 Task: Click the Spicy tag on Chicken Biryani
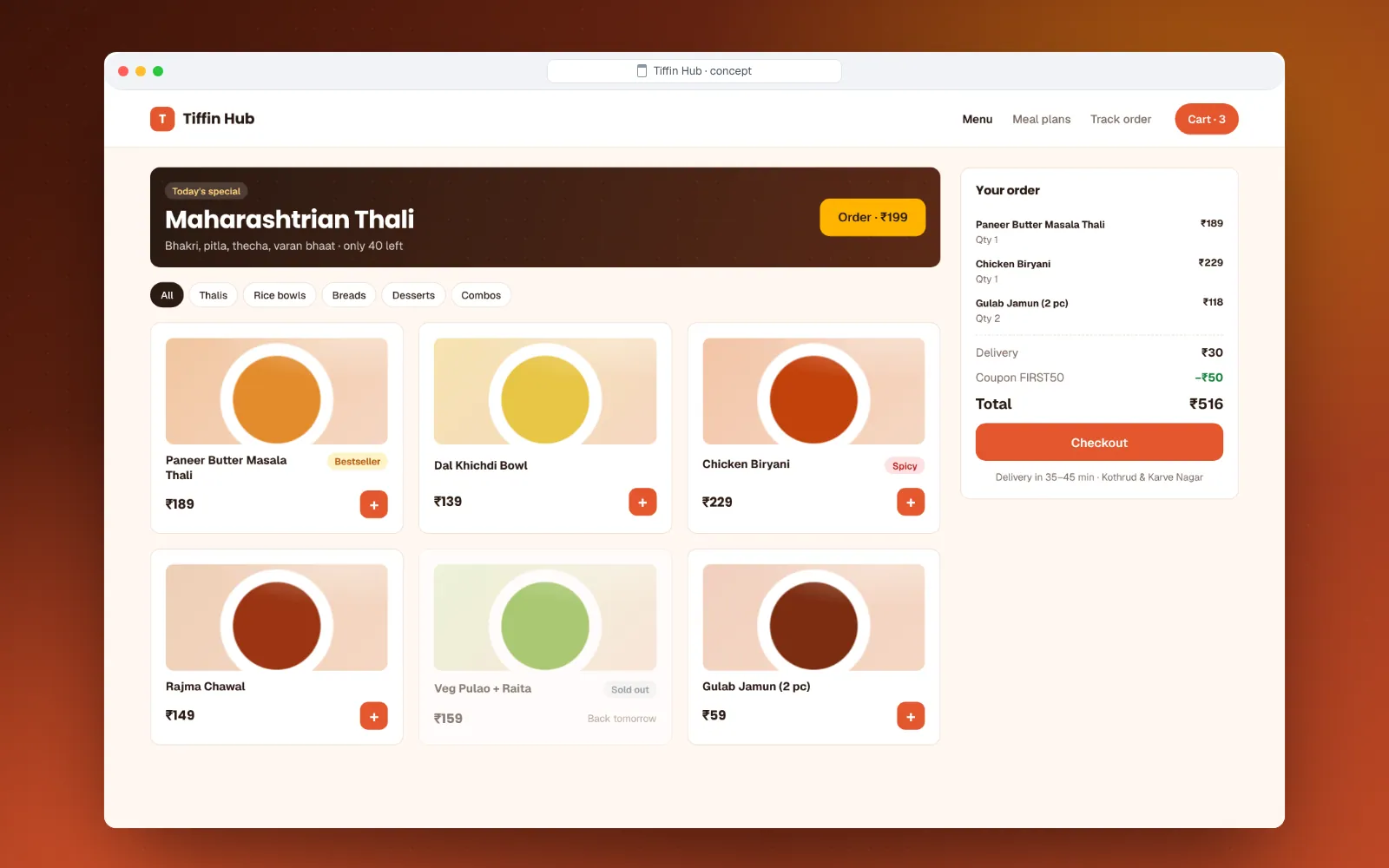(905, 466)
